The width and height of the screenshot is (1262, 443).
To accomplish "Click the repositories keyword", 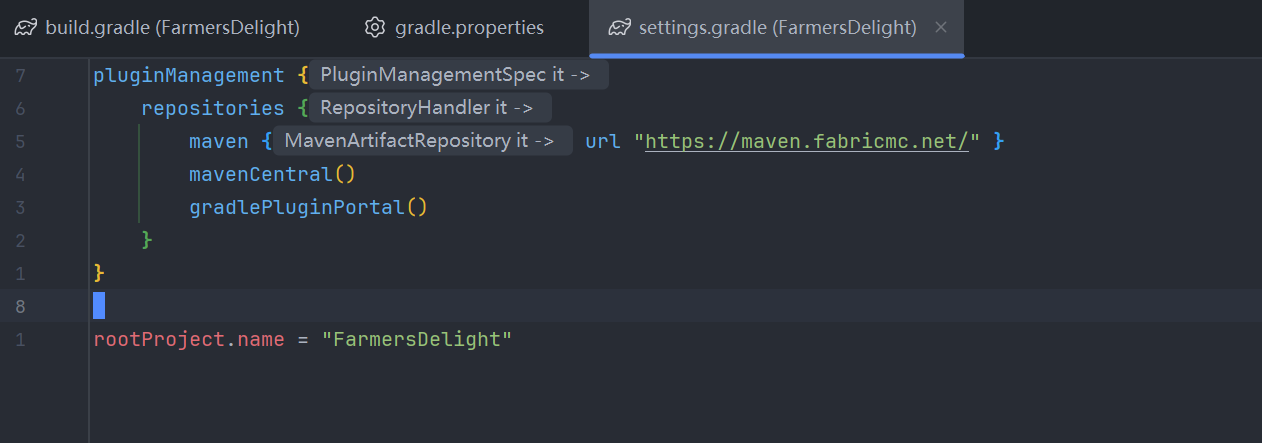I will [212, 109].
